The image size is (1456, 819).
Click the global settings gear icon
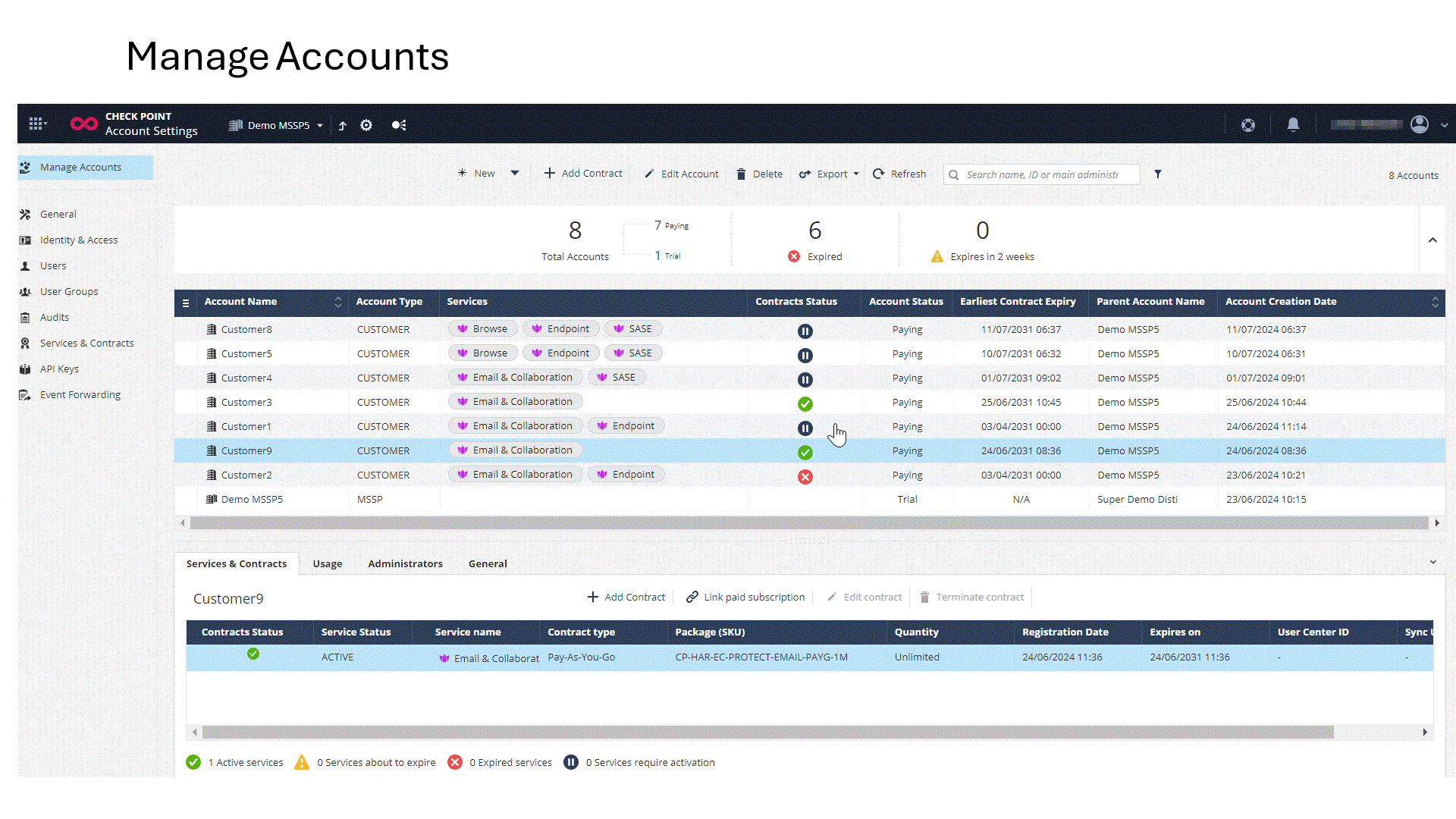[x=366, y=125]
